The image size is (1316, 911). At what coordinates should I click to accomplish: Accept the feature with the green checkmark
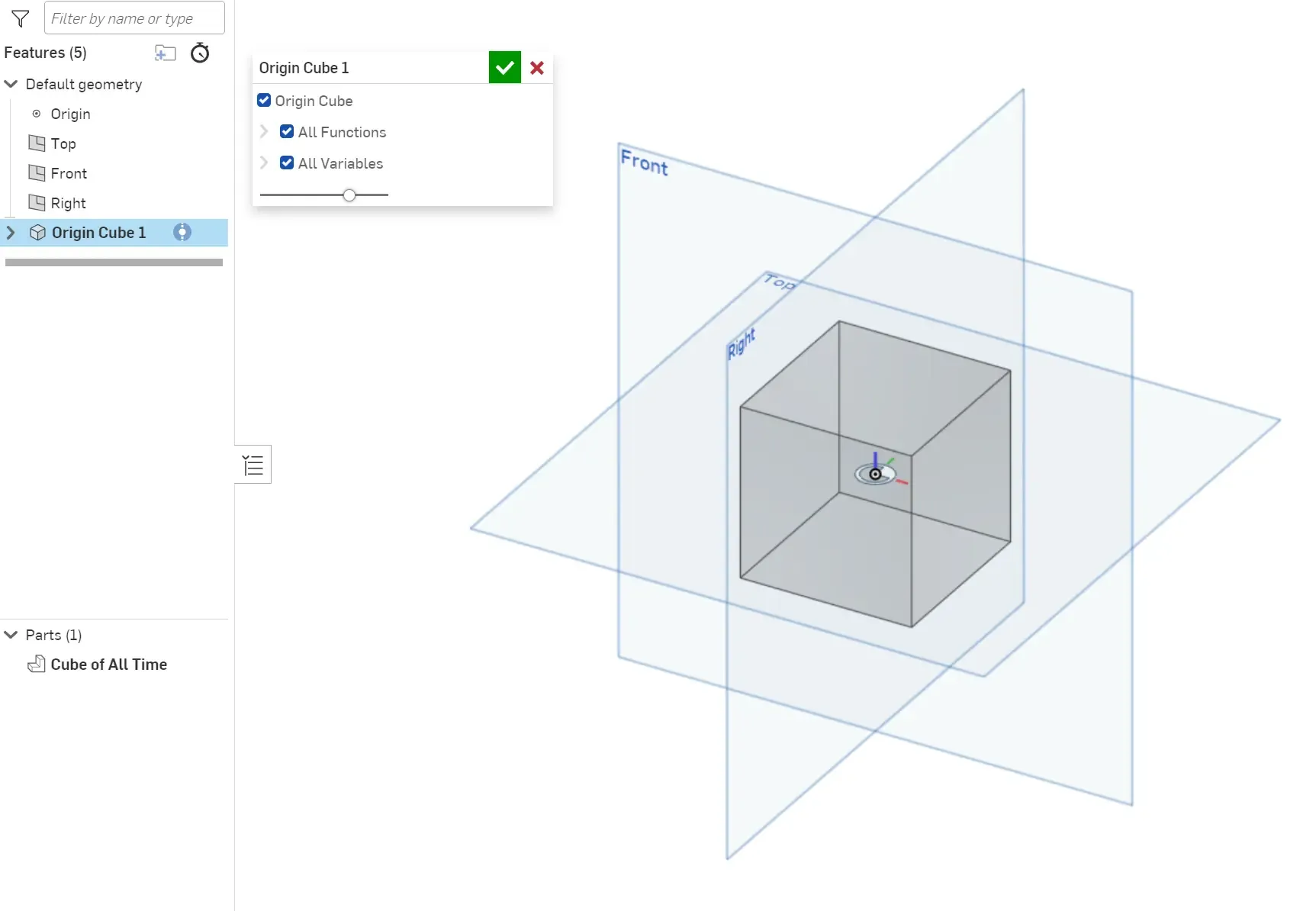tap(504, 67)
